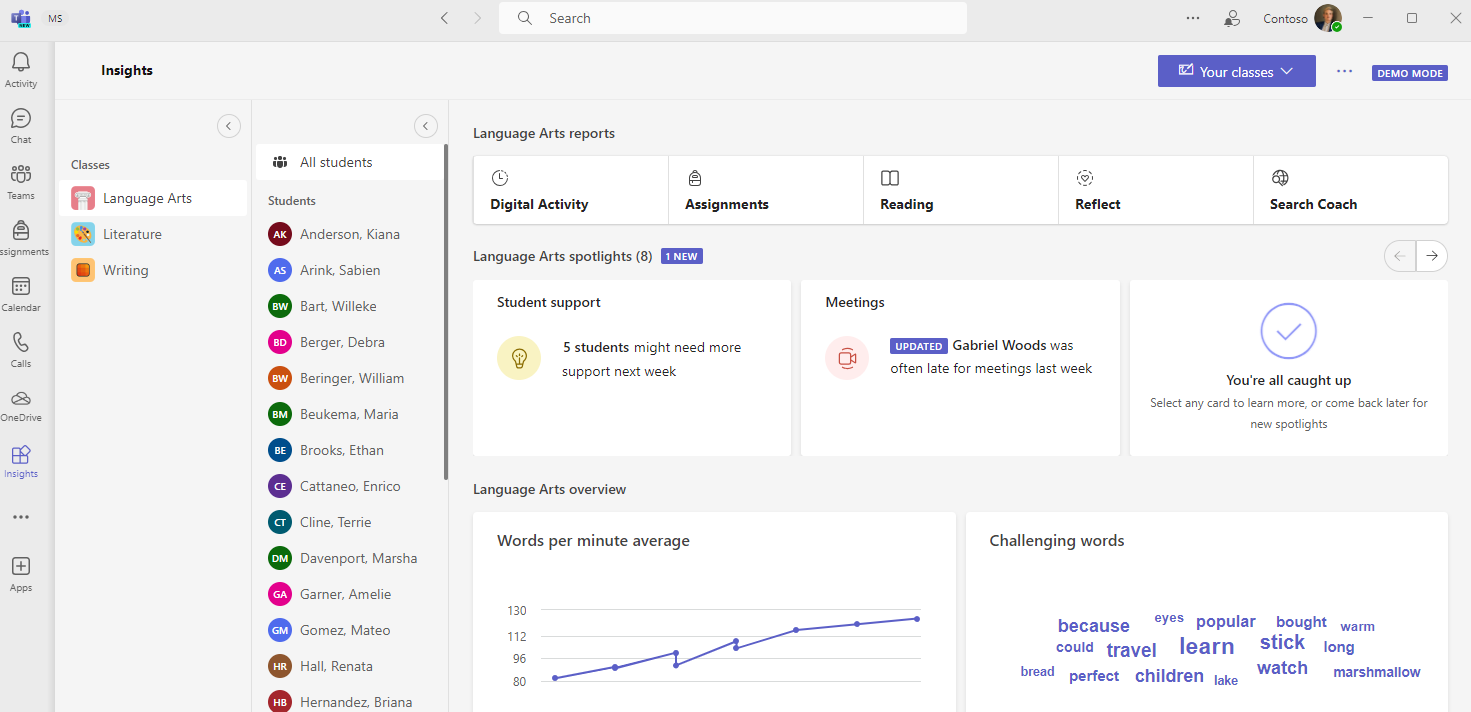Image resolution: width=1471 pixels, height=712 pixels.
Task: Go to Teams in the sidebar
Action: (21, 175)
